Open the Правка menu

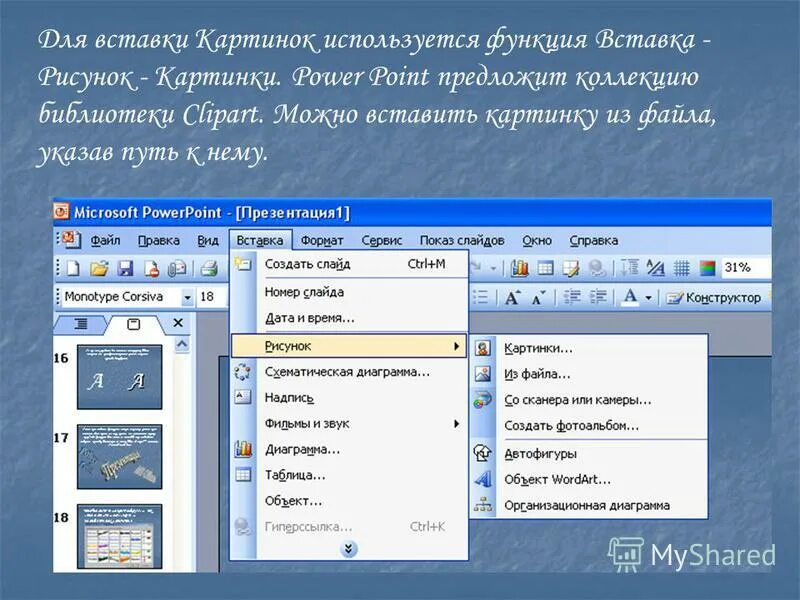click(159, 240)
